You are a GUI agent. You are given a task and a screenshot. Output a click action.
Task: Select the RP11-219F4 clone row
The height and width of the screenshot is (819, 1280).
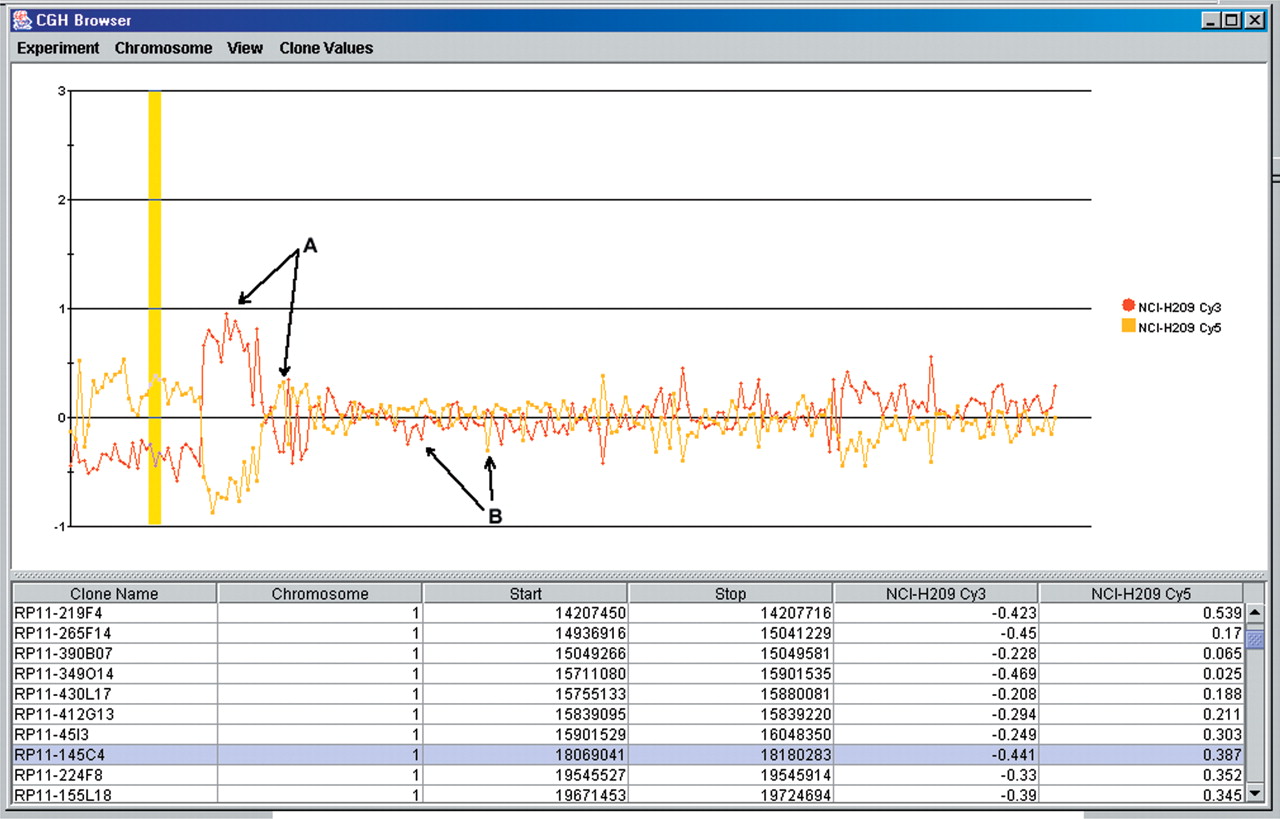(114, 613)
